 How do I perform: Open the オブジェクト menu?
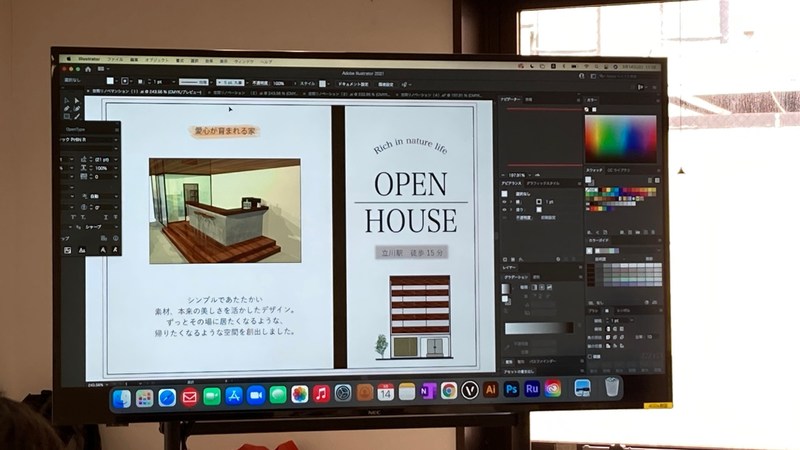[x=156, y=60]
